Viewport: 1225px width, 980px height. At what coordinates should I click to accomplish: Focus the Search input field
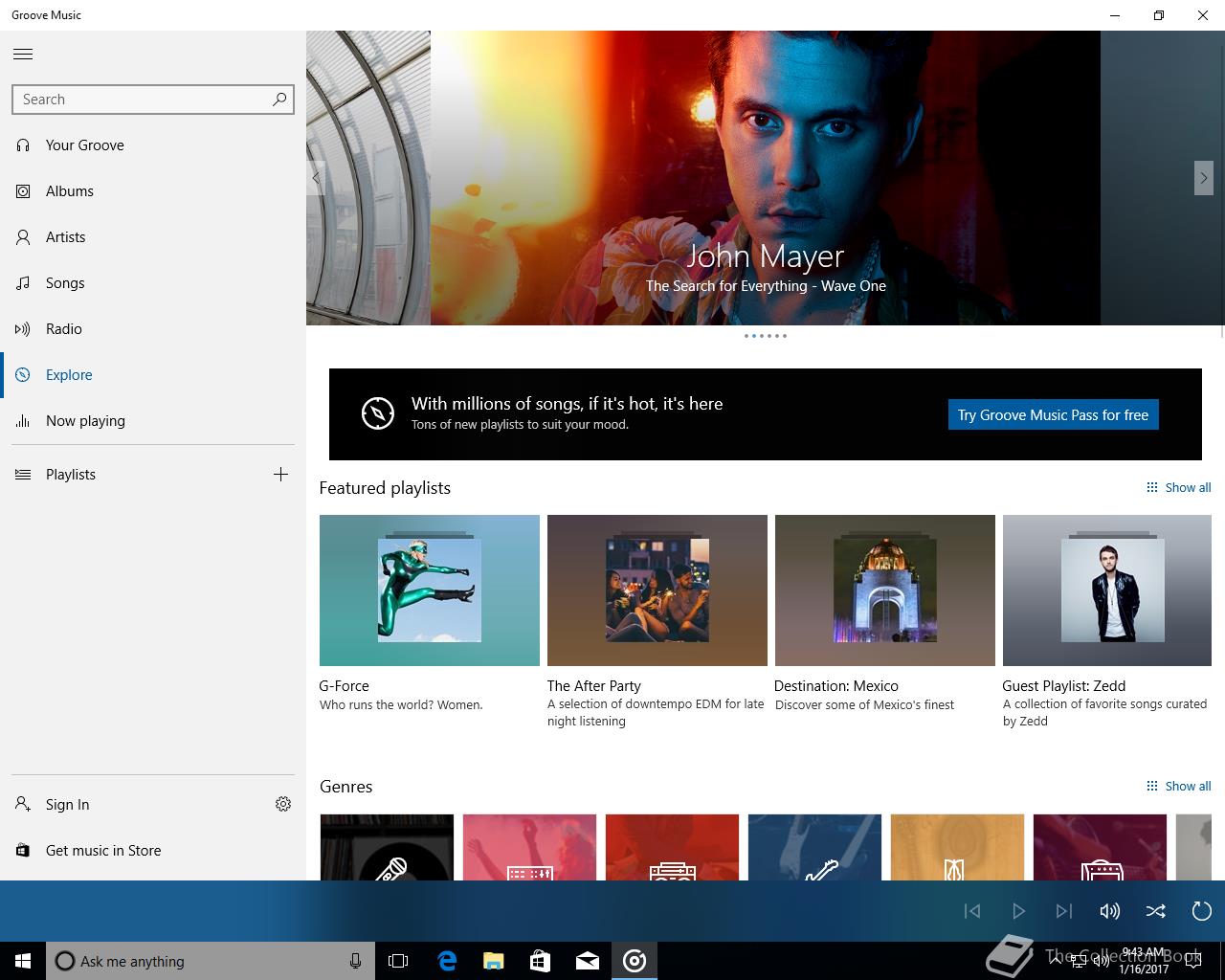153,100
